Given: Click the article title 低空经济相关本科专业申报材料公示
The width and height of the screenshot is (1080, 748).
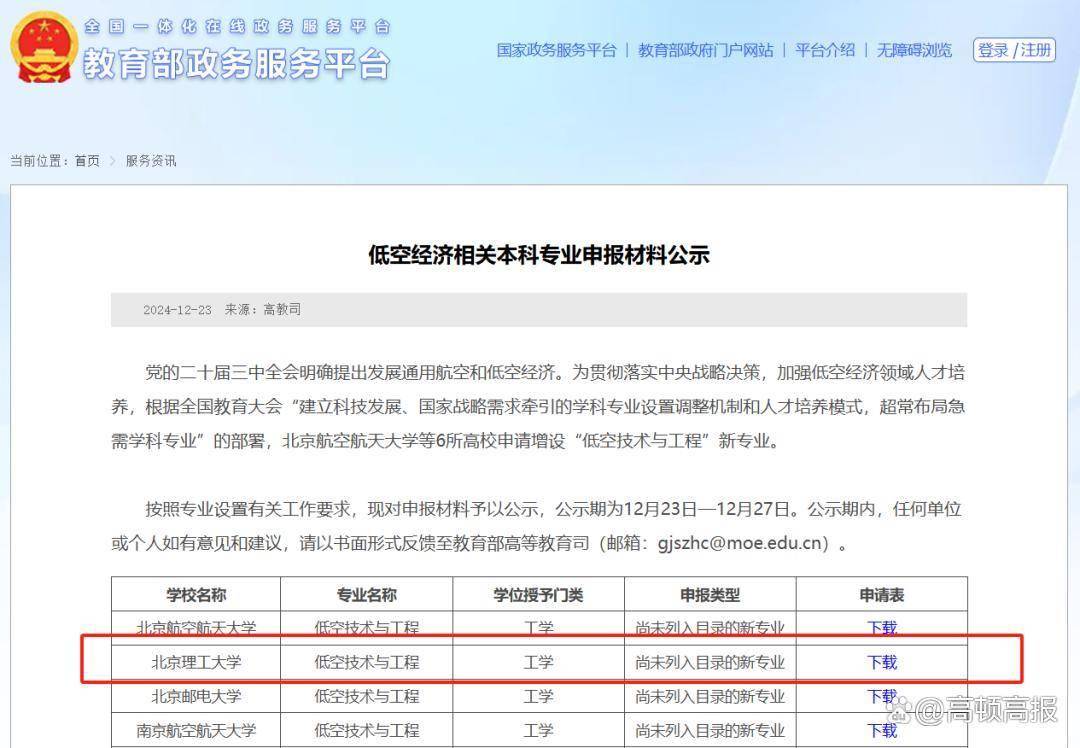Looking at the screenshot, I should click(539, 255).
